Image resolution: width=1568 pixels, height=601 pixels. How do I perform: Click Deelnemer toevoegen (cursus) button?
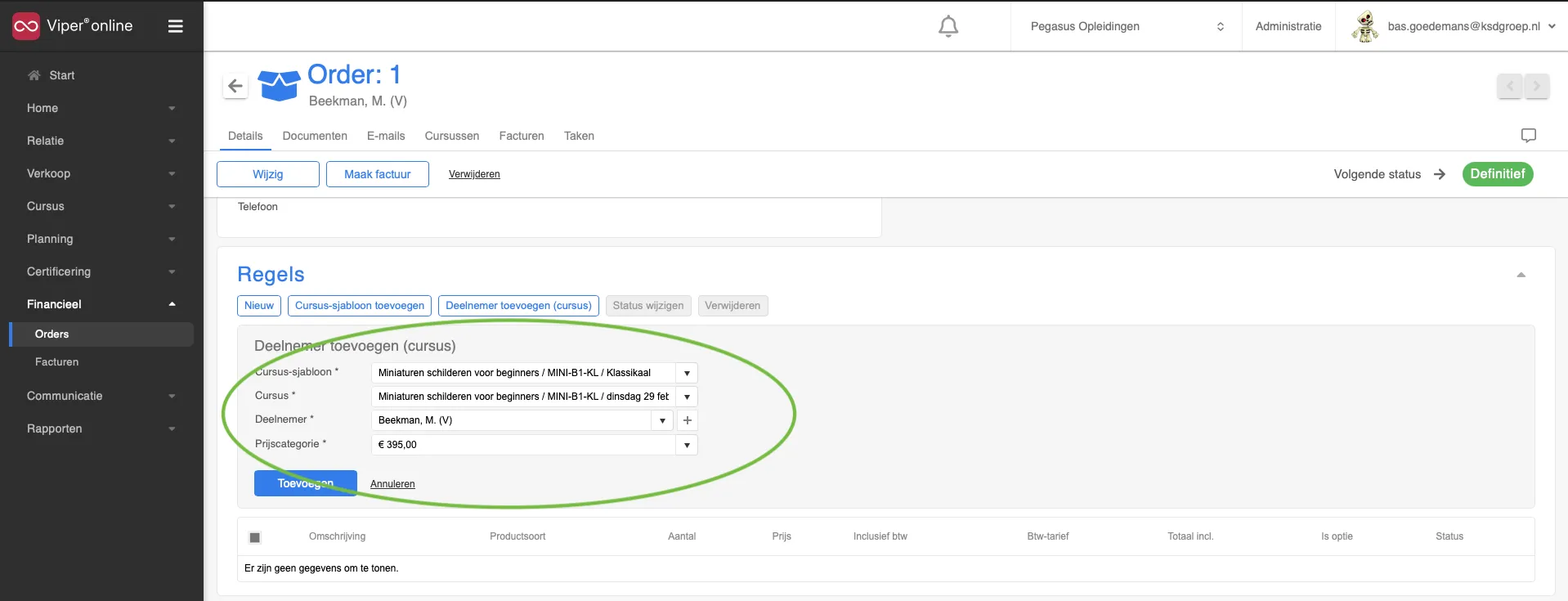tap(518, 306)
